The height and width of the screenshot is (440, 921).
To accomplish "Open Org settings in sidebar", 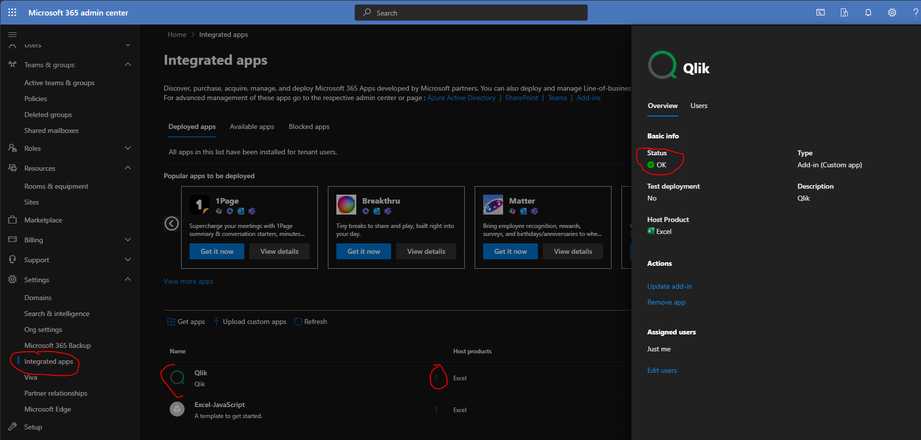I will pos(43,330).
